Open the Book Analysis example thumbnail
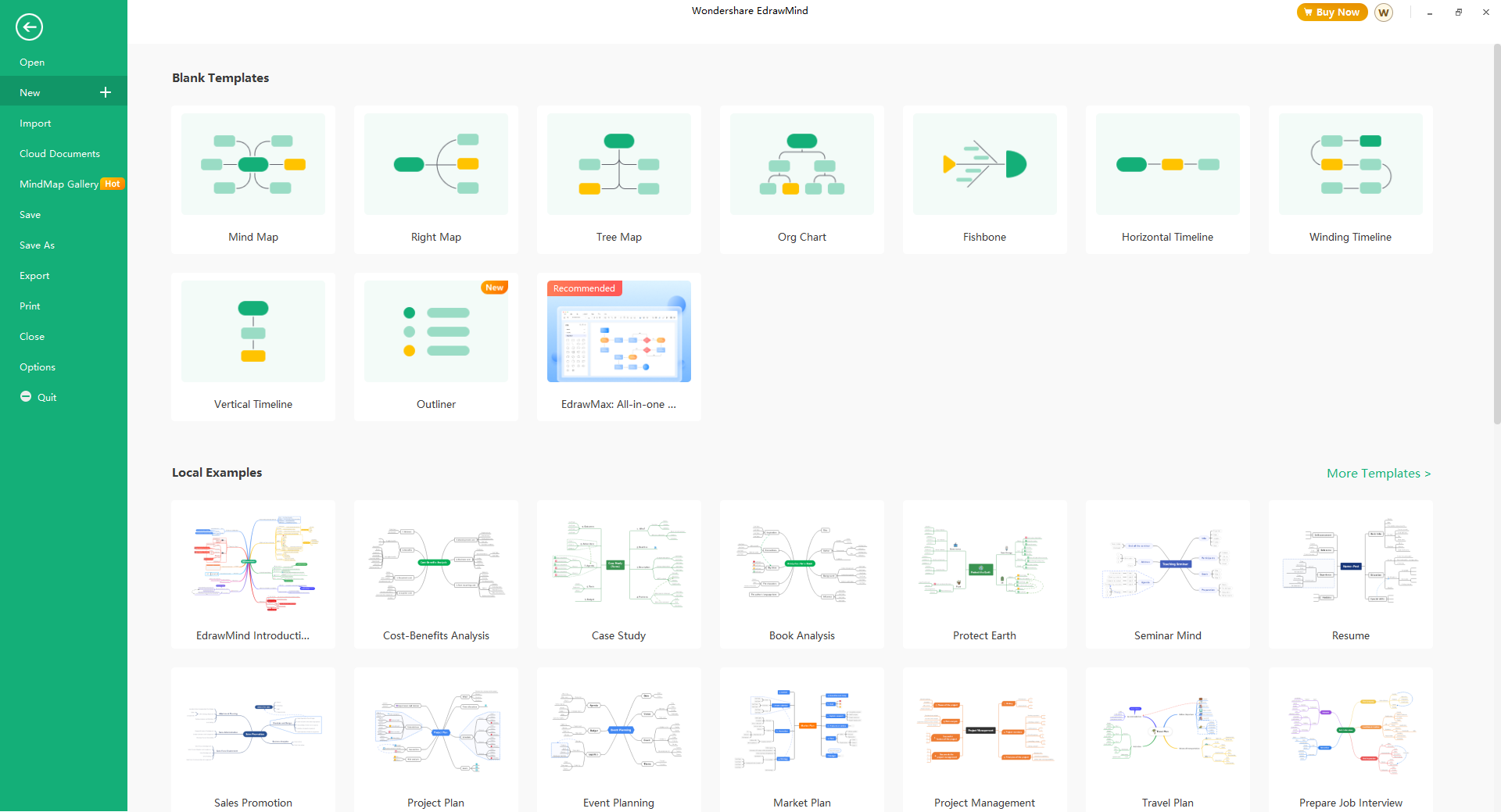 coord(802,563)
